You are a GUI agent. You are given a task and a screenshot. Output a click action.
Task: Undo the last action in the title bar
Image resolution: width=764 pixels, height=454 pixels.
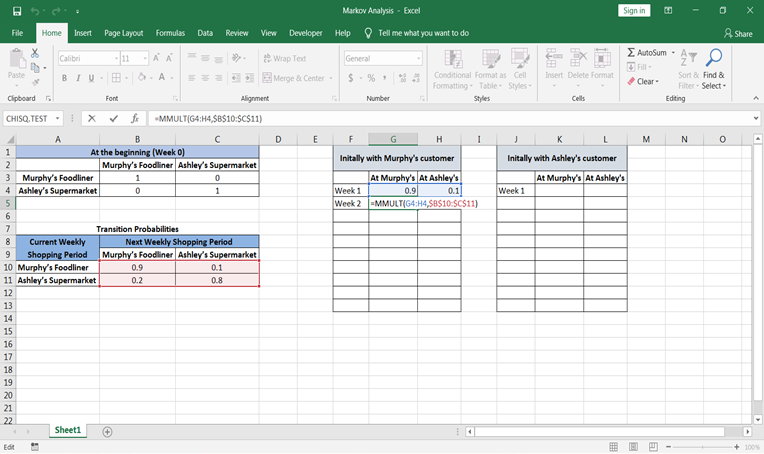click(x=35, y=11)
